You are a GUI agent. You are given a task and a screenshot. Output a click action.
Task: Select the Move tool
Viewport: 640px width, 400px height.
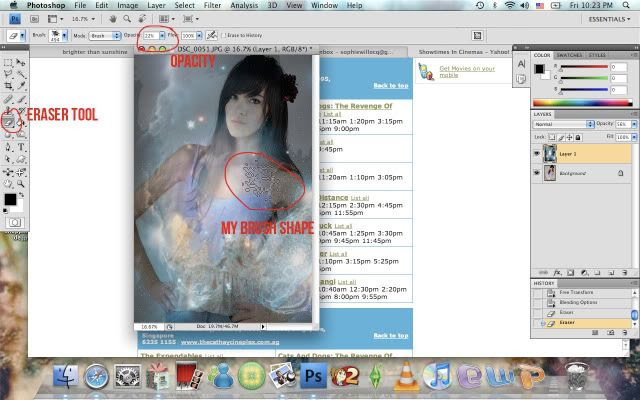(x=20, y=62)
